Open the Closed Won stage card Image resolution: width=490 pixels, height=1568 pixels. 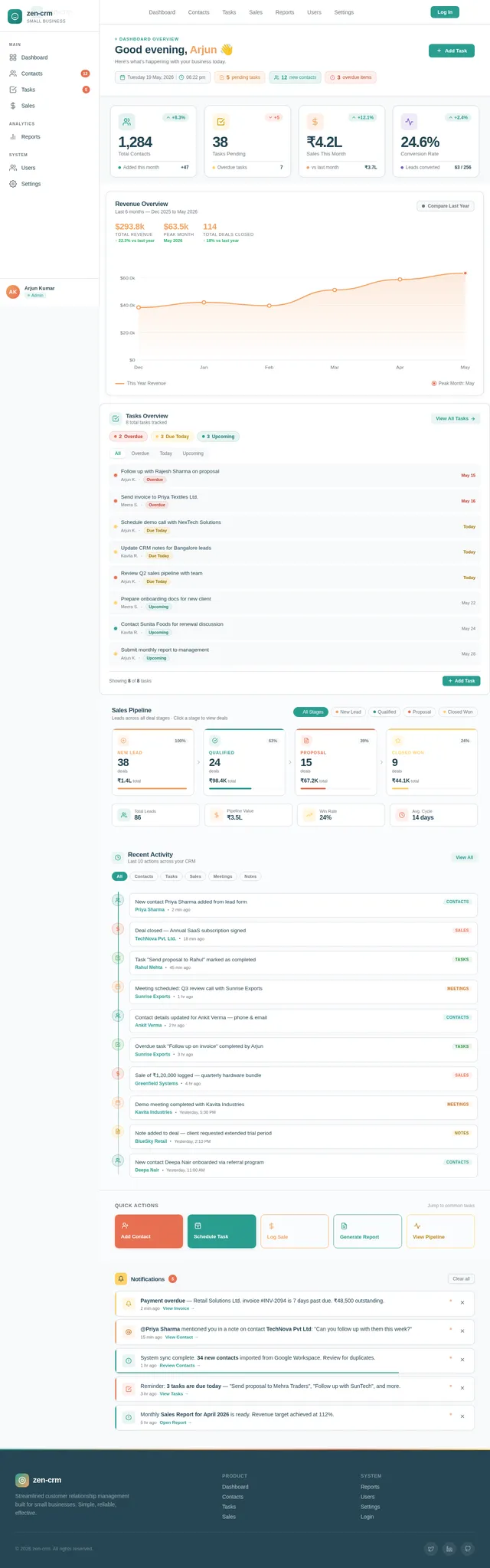click(x=432, y=762)
